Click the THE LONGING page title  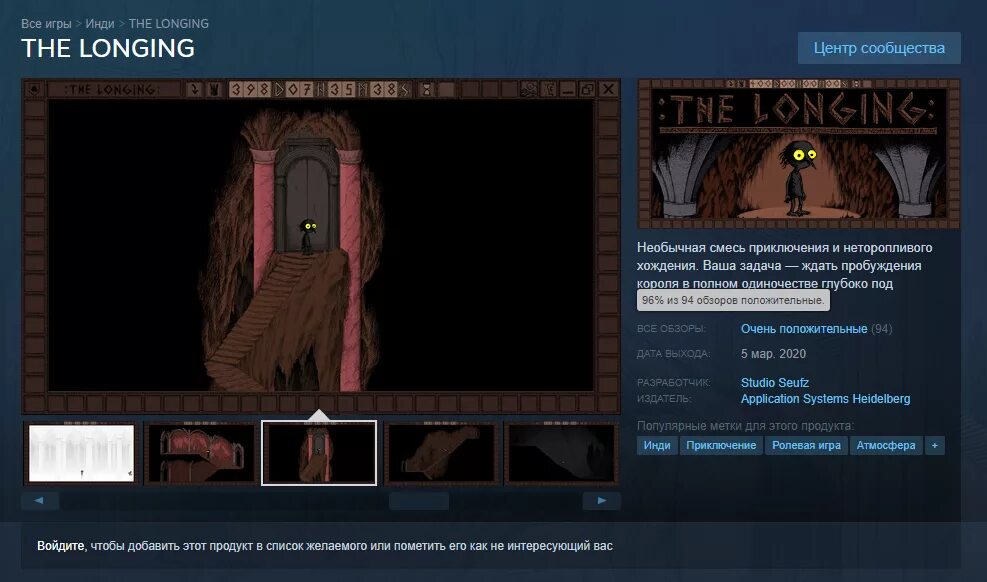point(108,48)
